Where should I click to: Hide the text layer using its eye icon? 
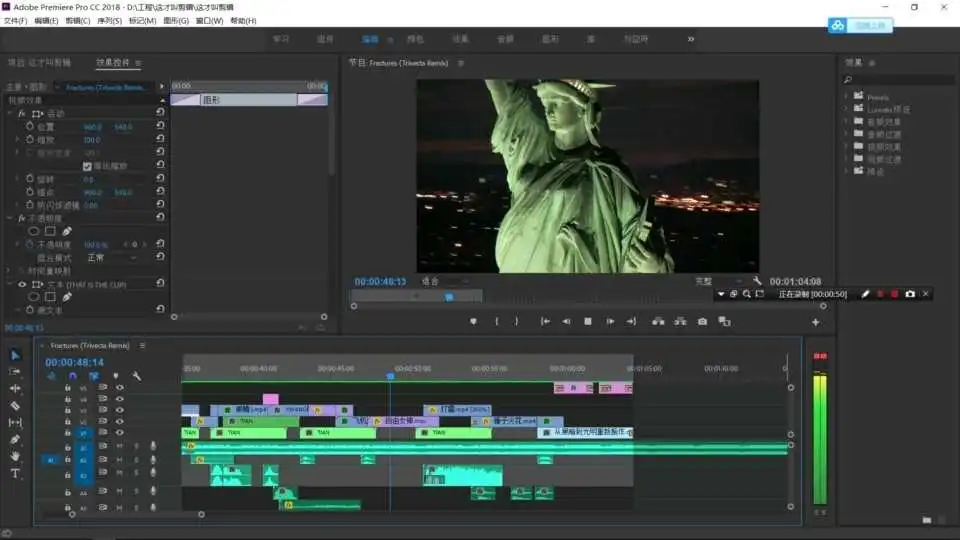click(22, 284)
